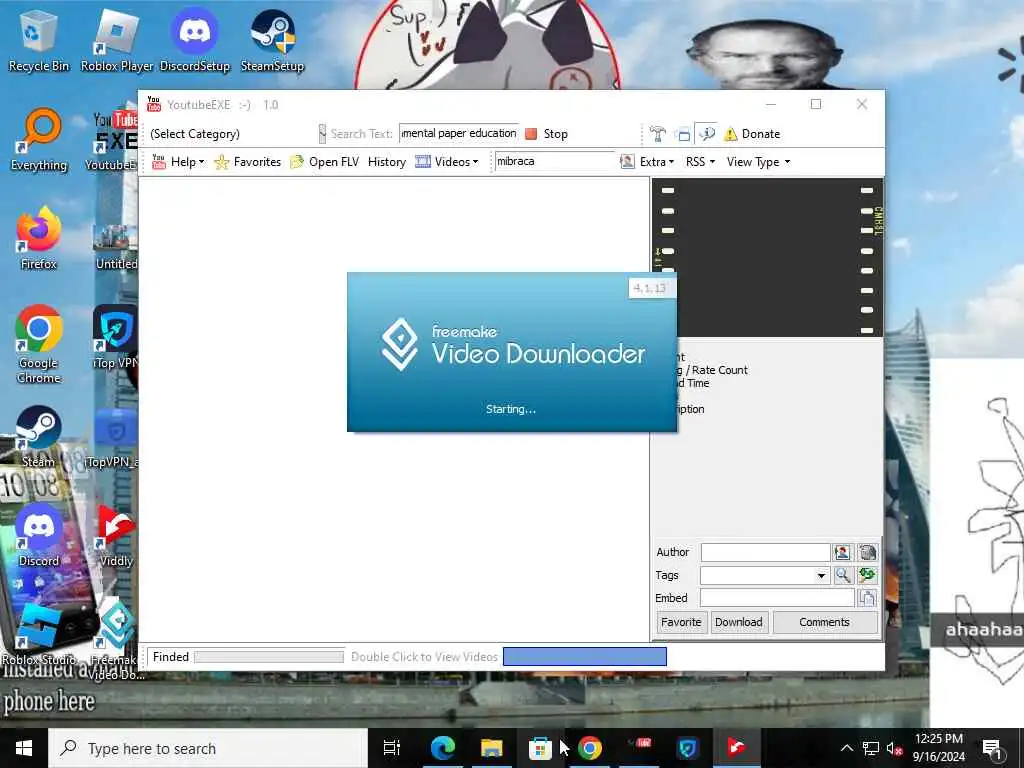Click the window layout icon beside the hammer
This screenshot has height=768, width=1024.
pyautogui.click(x=683, y=134)
